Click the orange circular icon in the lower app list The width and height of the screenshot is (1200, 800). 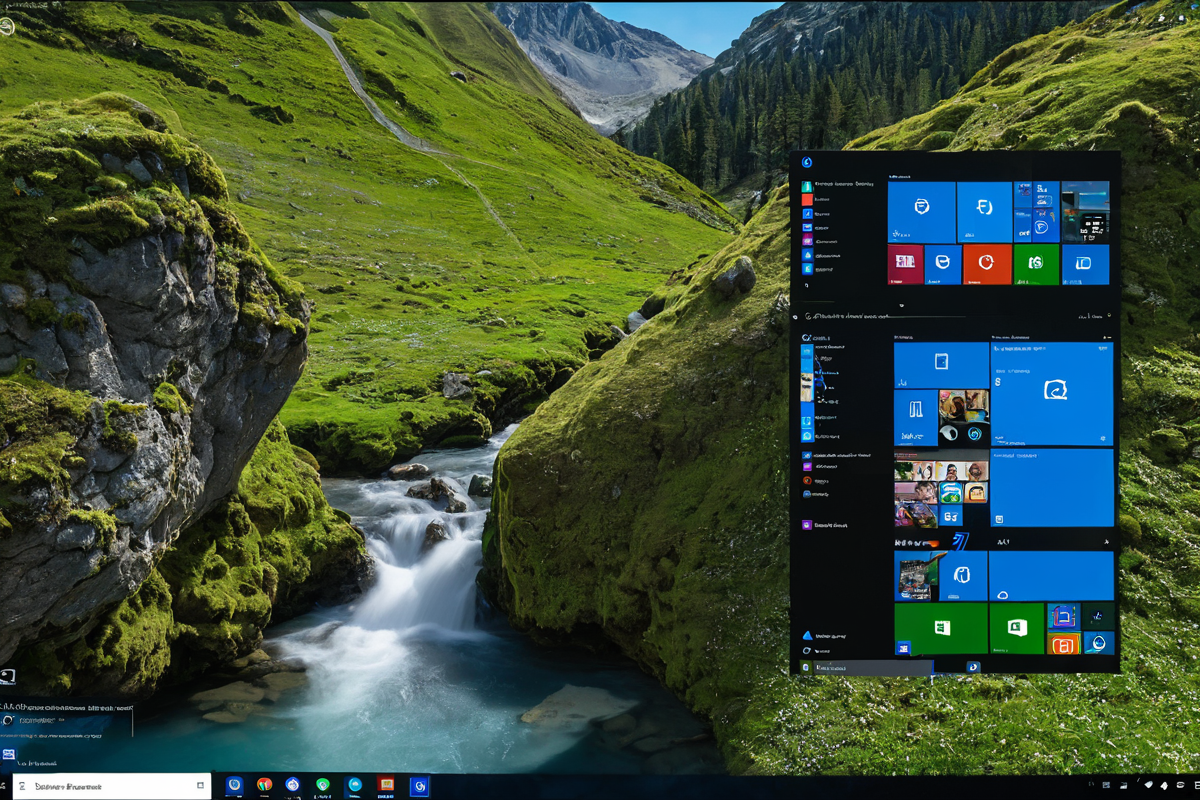tap(807, 481)
